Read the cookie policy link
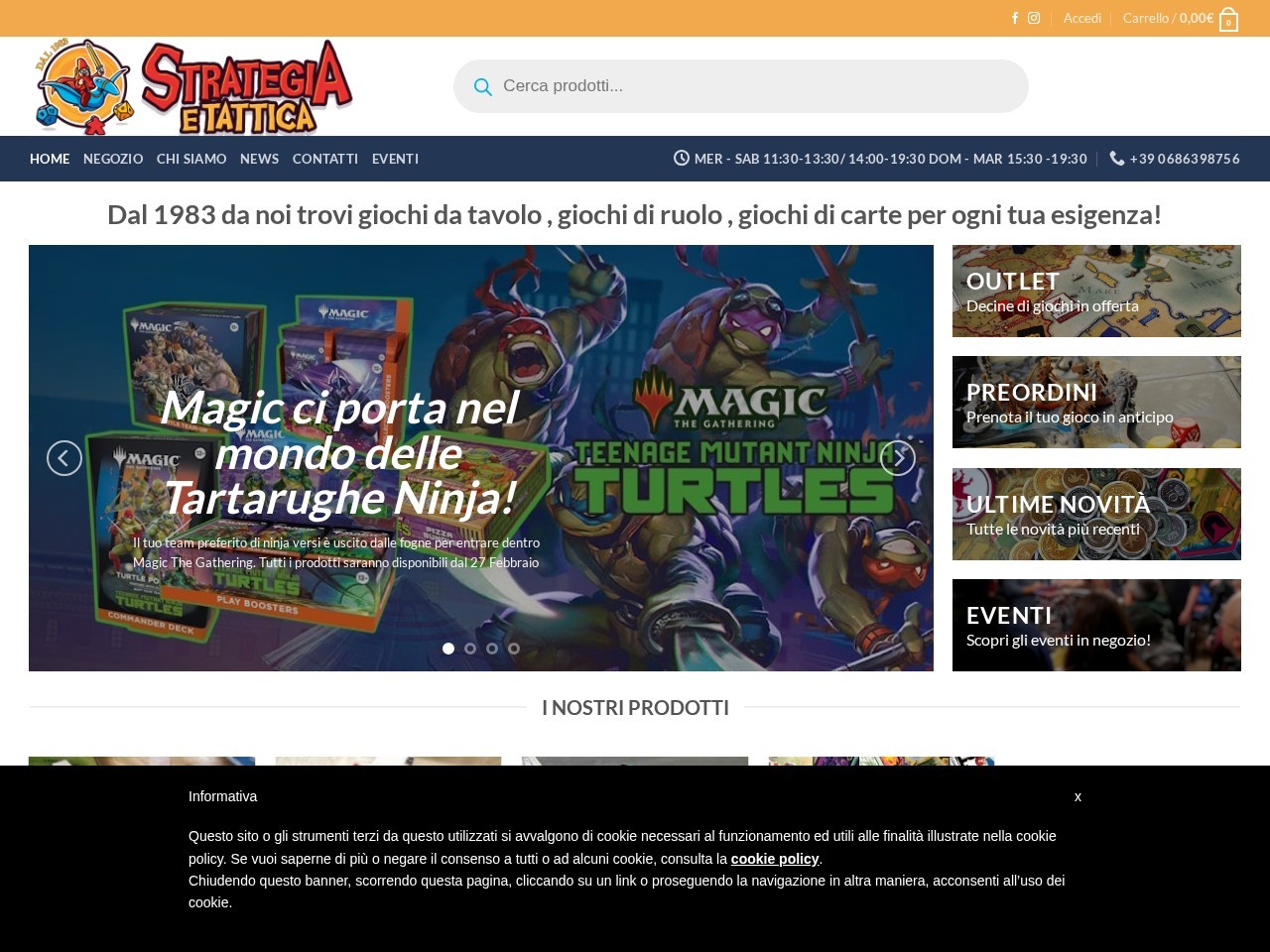The image size is (1270, 952). point(774,859)
